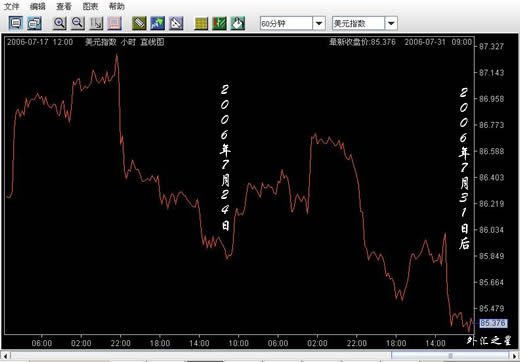
Task: Open the 文件 menu
Action: tap(11, 6)
